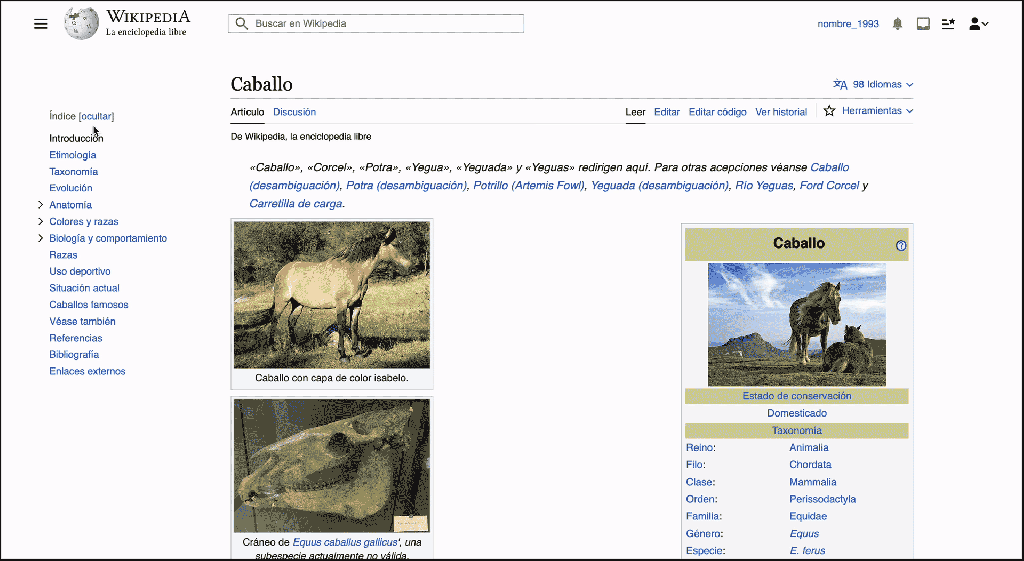Expand Biología y comportamiento section
This screenshot has width=1024, height=561.
pyautogui.click(x=40, y=238)
